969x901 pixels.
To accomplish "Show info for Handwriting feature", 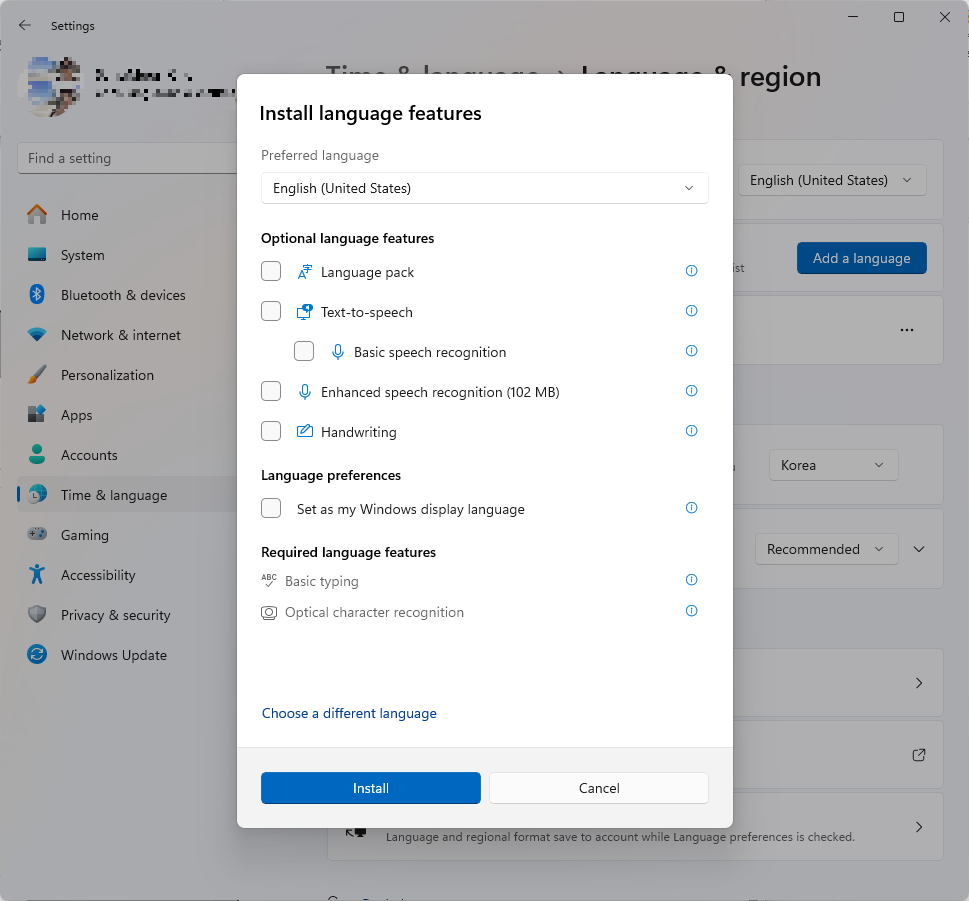I will (692, 431).
